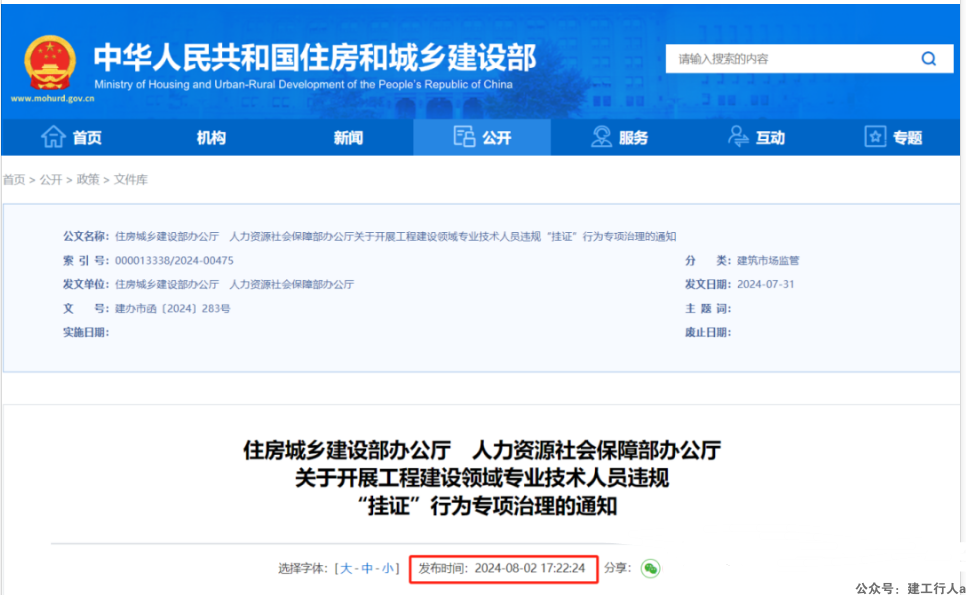The width and height of the screenshot is (966, 595).
Task: Click the 分享 label
Action: point(617,568)
